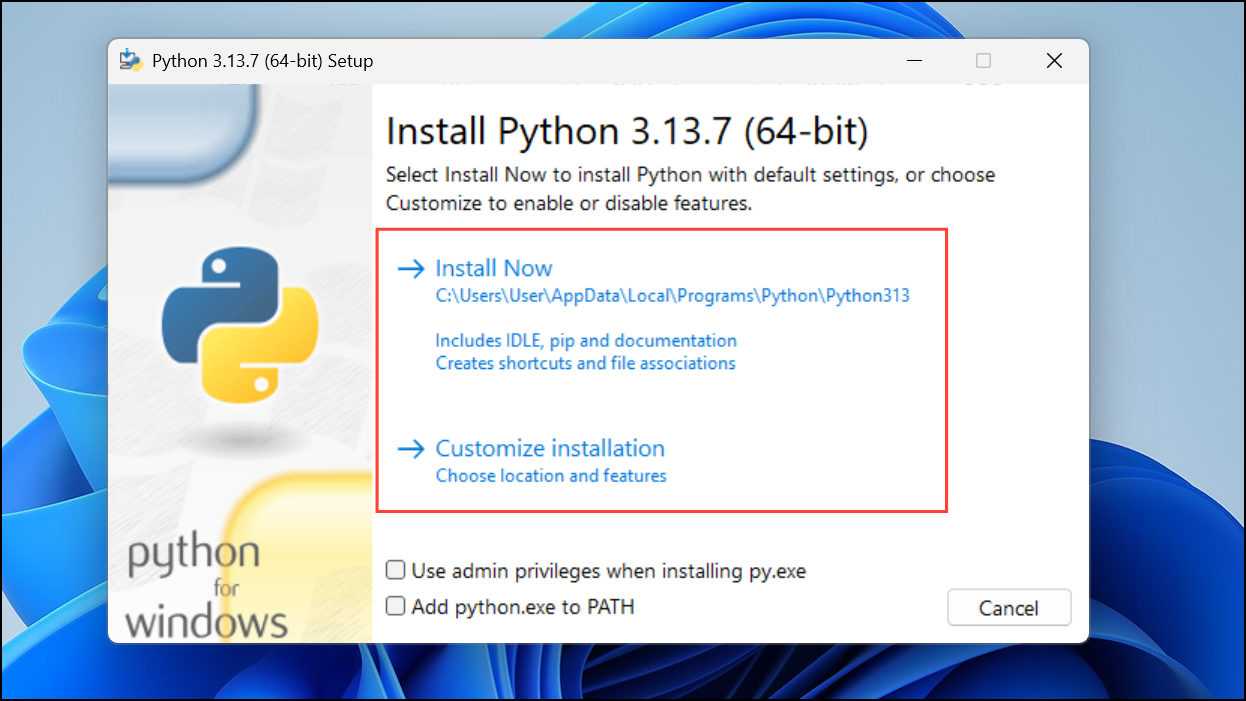1246x701 pixels.
Task: Tick the Add python.exe to PATH checkbox
Action: [396, 605]
